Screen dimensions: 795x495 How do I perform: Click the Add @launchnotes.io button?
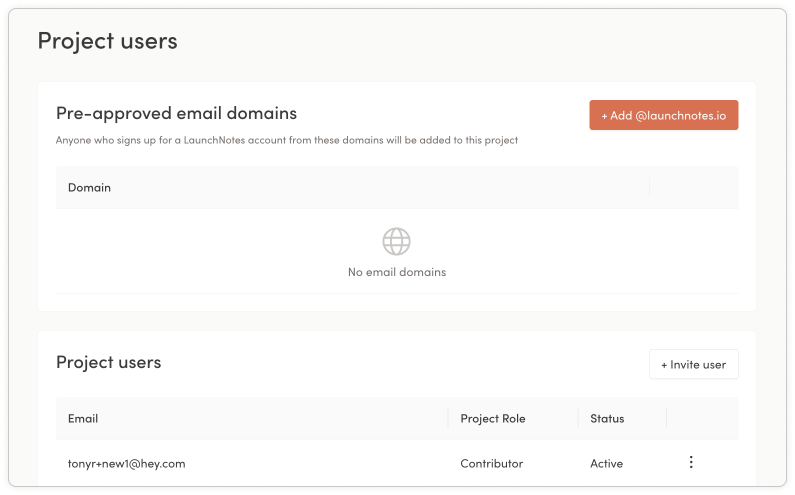pyautogui.click(x=664, y=115)
